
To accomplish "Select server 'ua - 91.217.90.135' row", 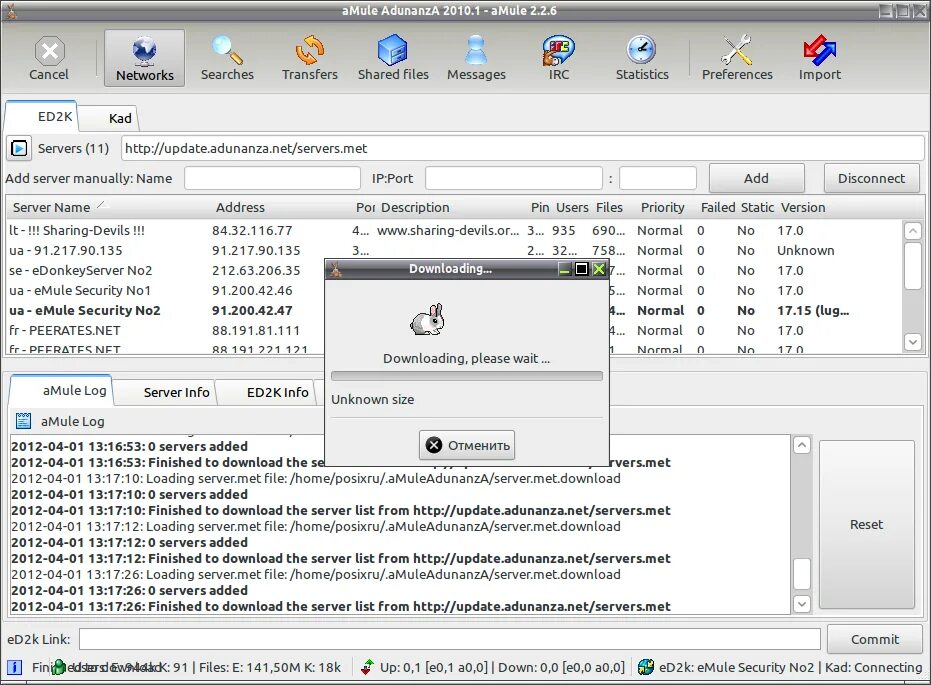I will click(x=454, y=250).
